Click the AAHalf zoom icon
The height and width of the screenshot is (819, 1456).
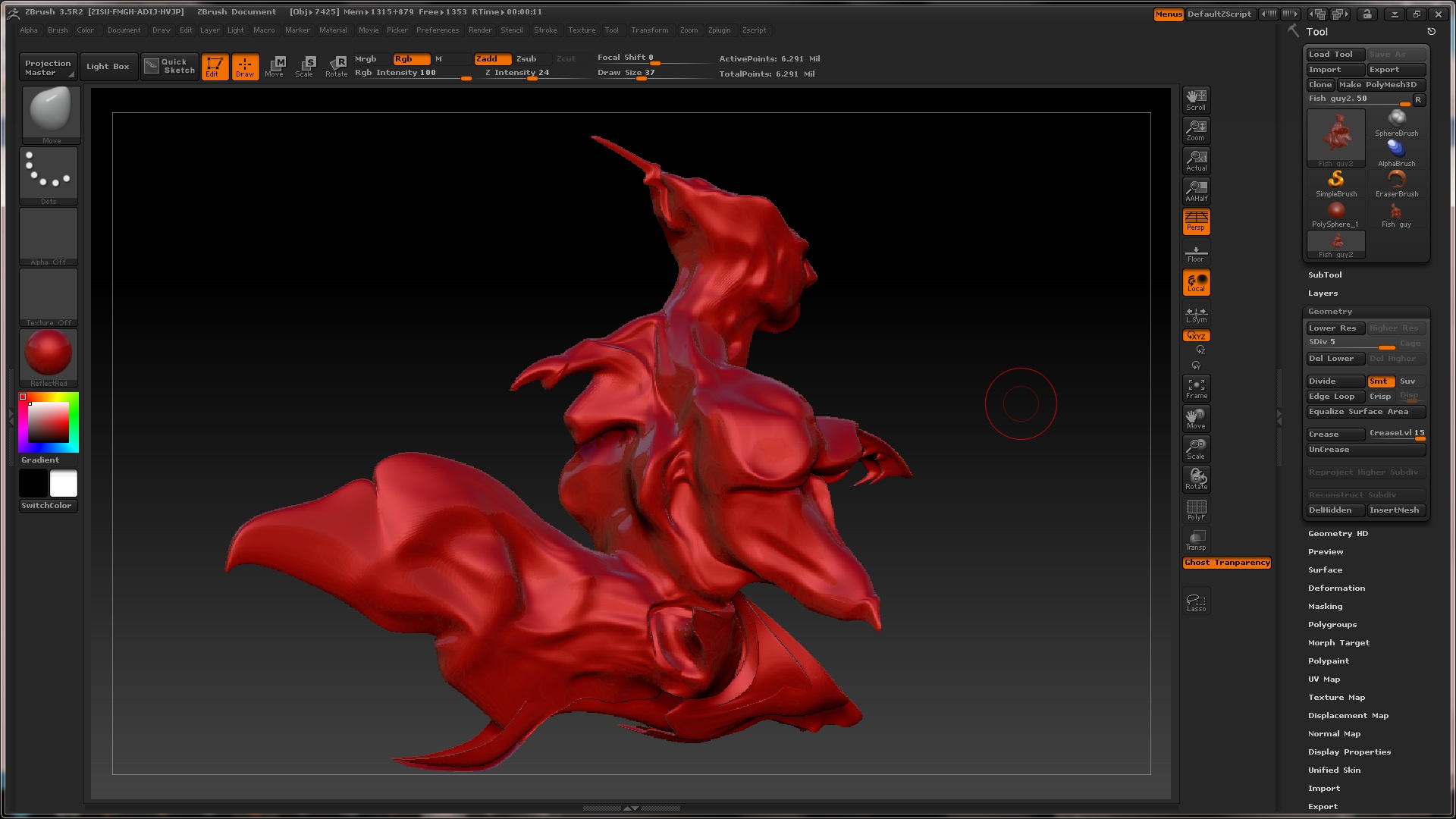pyautogui.click(x=1196, y=190)
